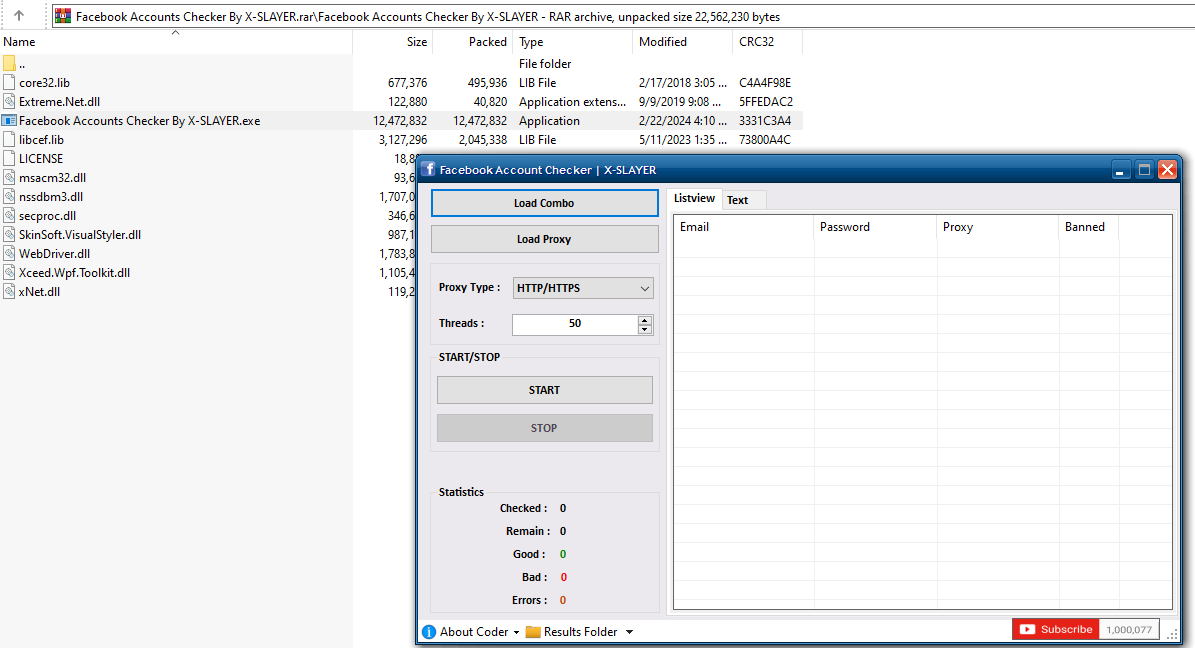
Task: Maximize the Facebook Account Checker window
Action: (1145, 170)
